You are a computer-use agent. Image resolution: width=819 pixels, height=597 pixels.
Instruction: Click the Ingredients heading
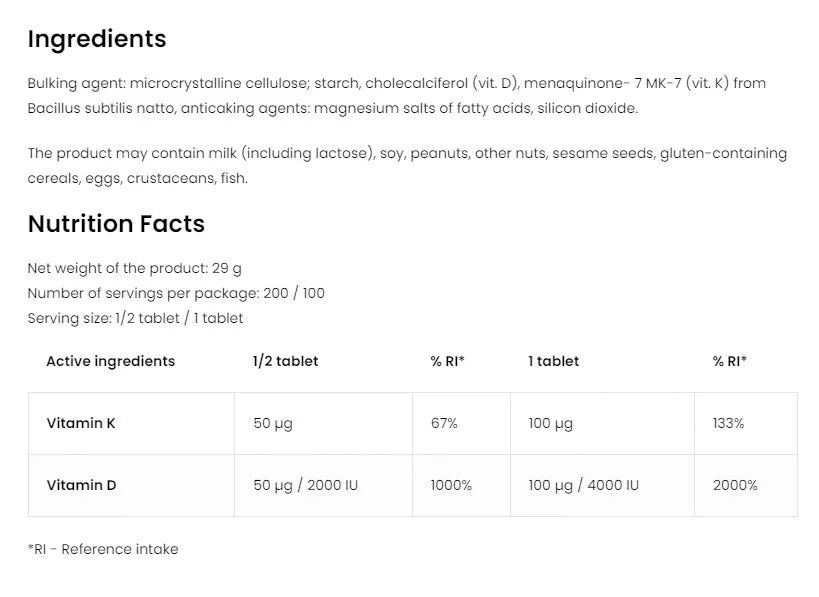click(x=97, y=39)
